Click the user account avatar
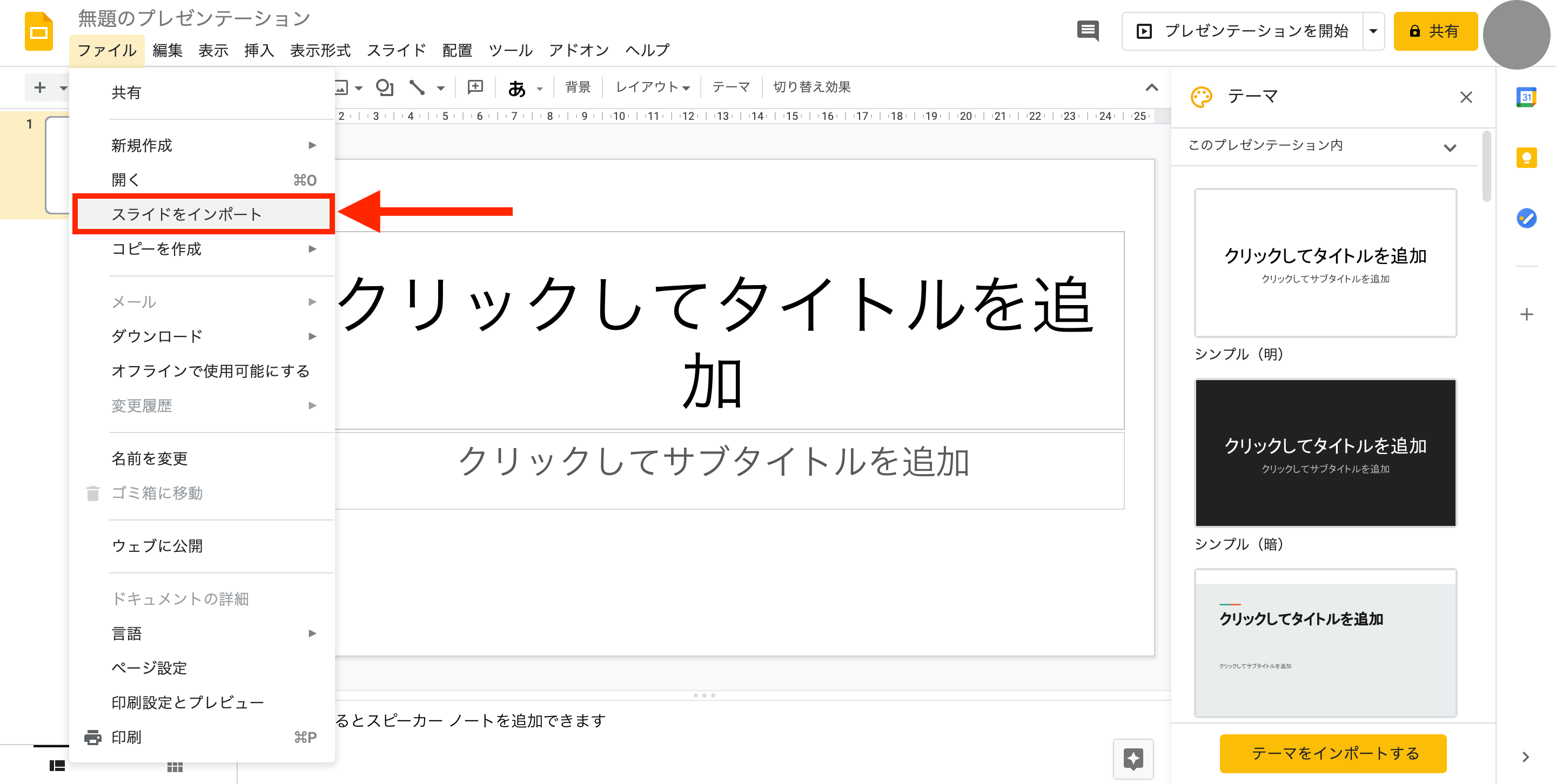 (1516, 35)
